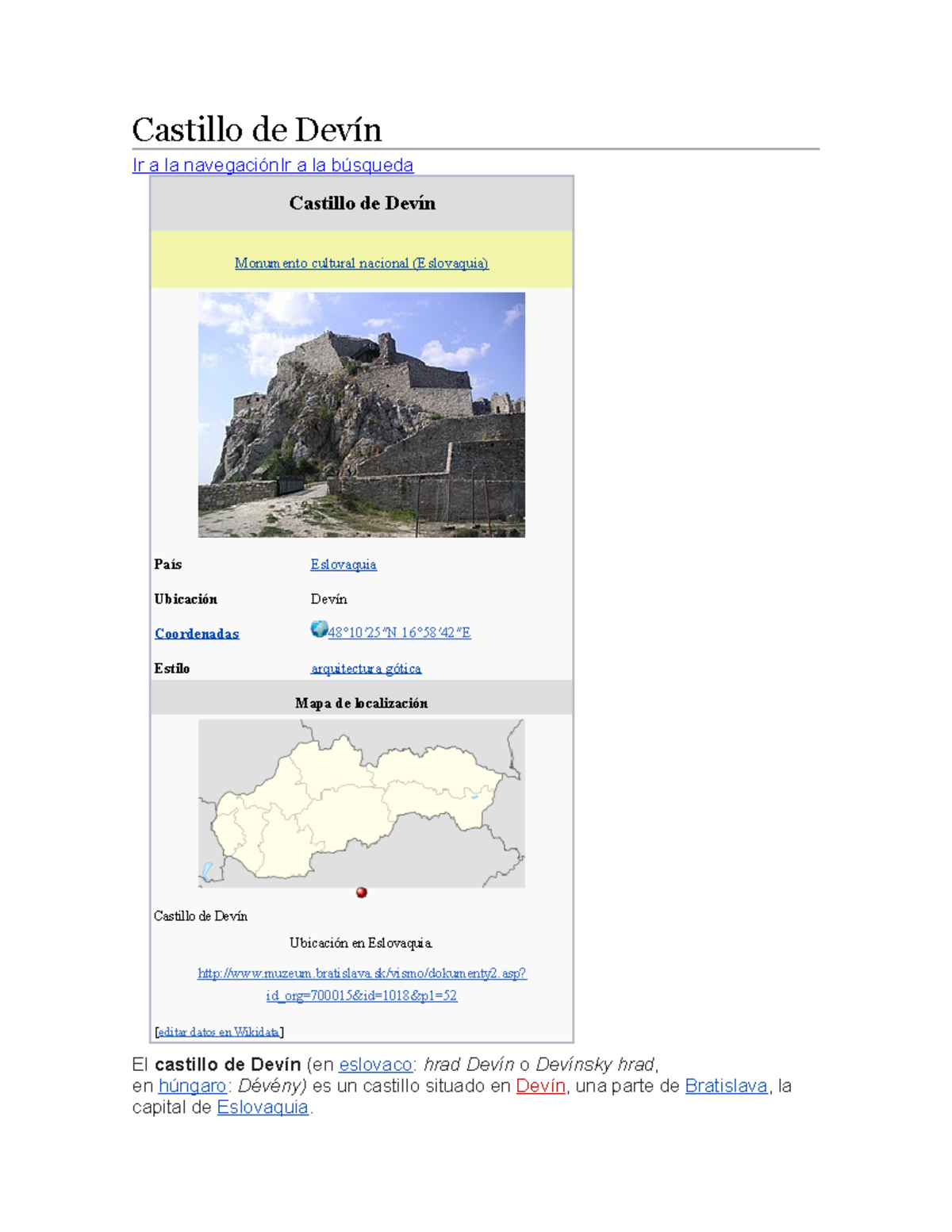
Task: Click the 'País' row label
Action: (x=167, y=564)
